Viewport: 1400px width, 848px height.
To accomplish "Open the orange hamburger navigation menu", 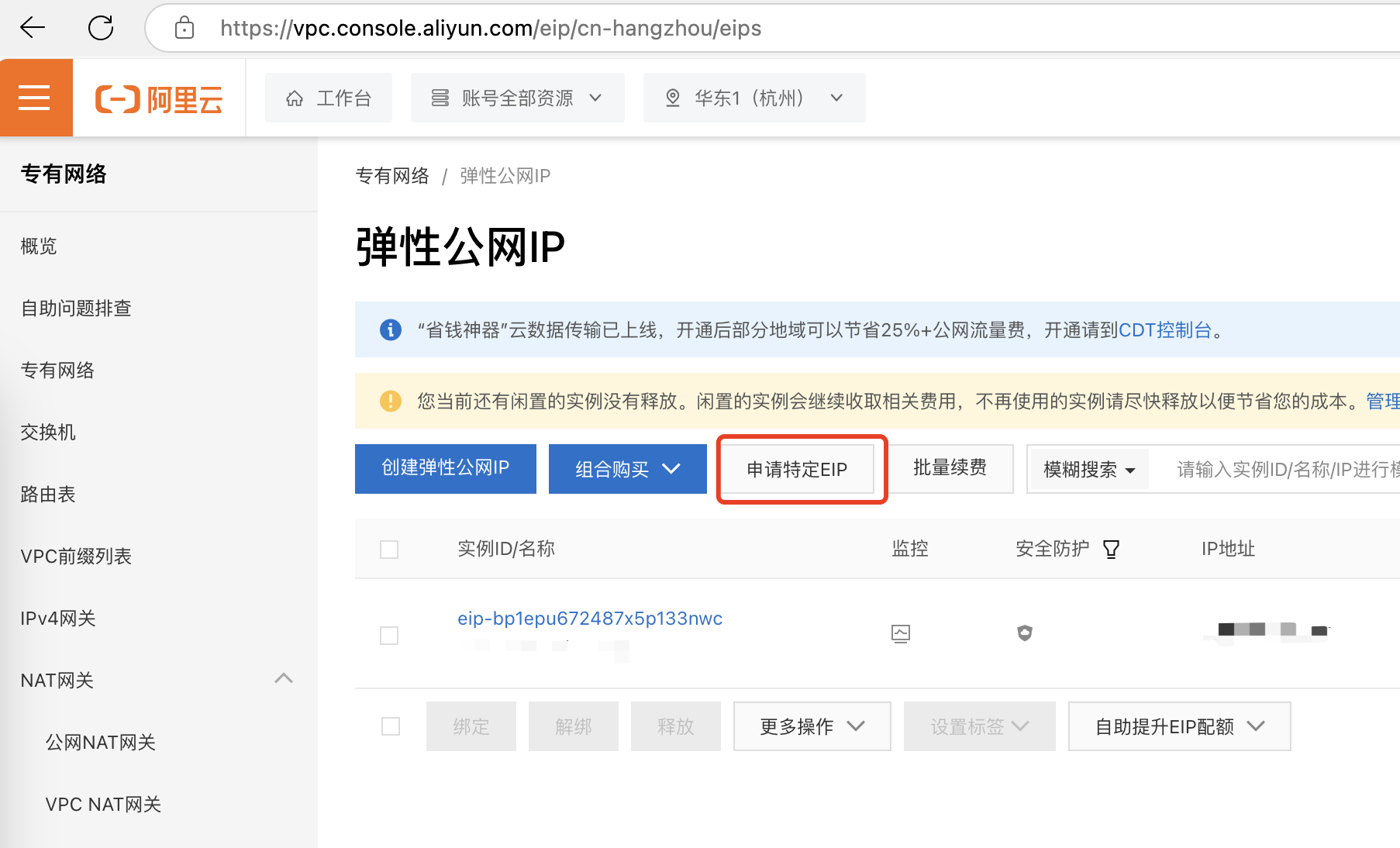I will (x=35, y=98).
